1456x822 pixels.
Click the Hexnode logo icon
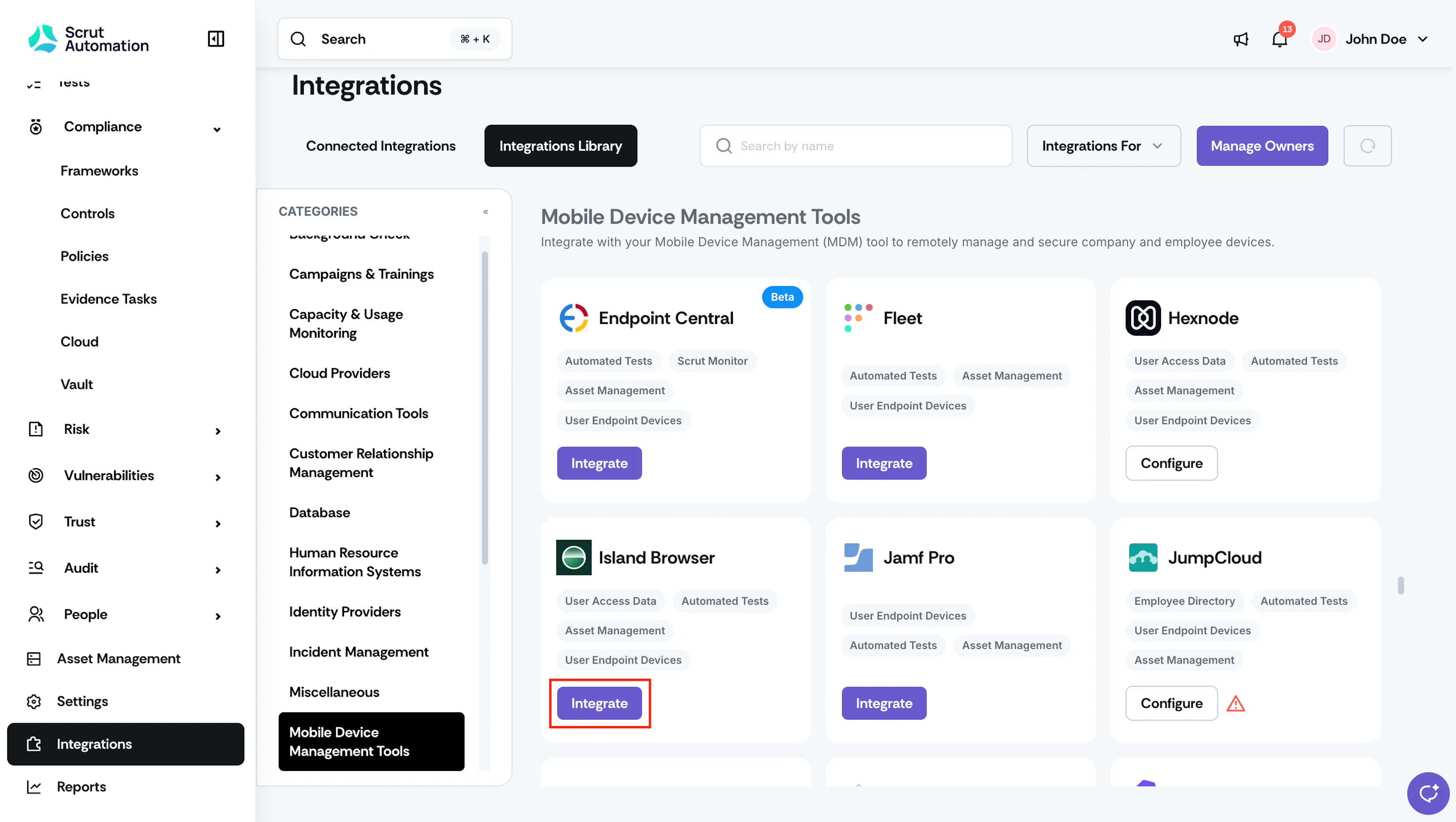pyautogui.click(x=1143, y=318)
